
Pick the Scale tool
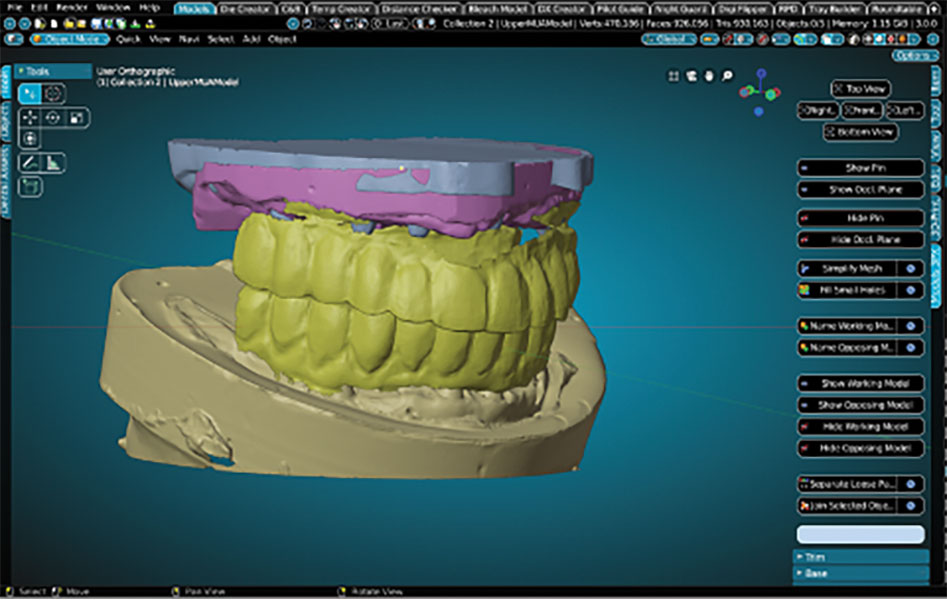point(77,117)
